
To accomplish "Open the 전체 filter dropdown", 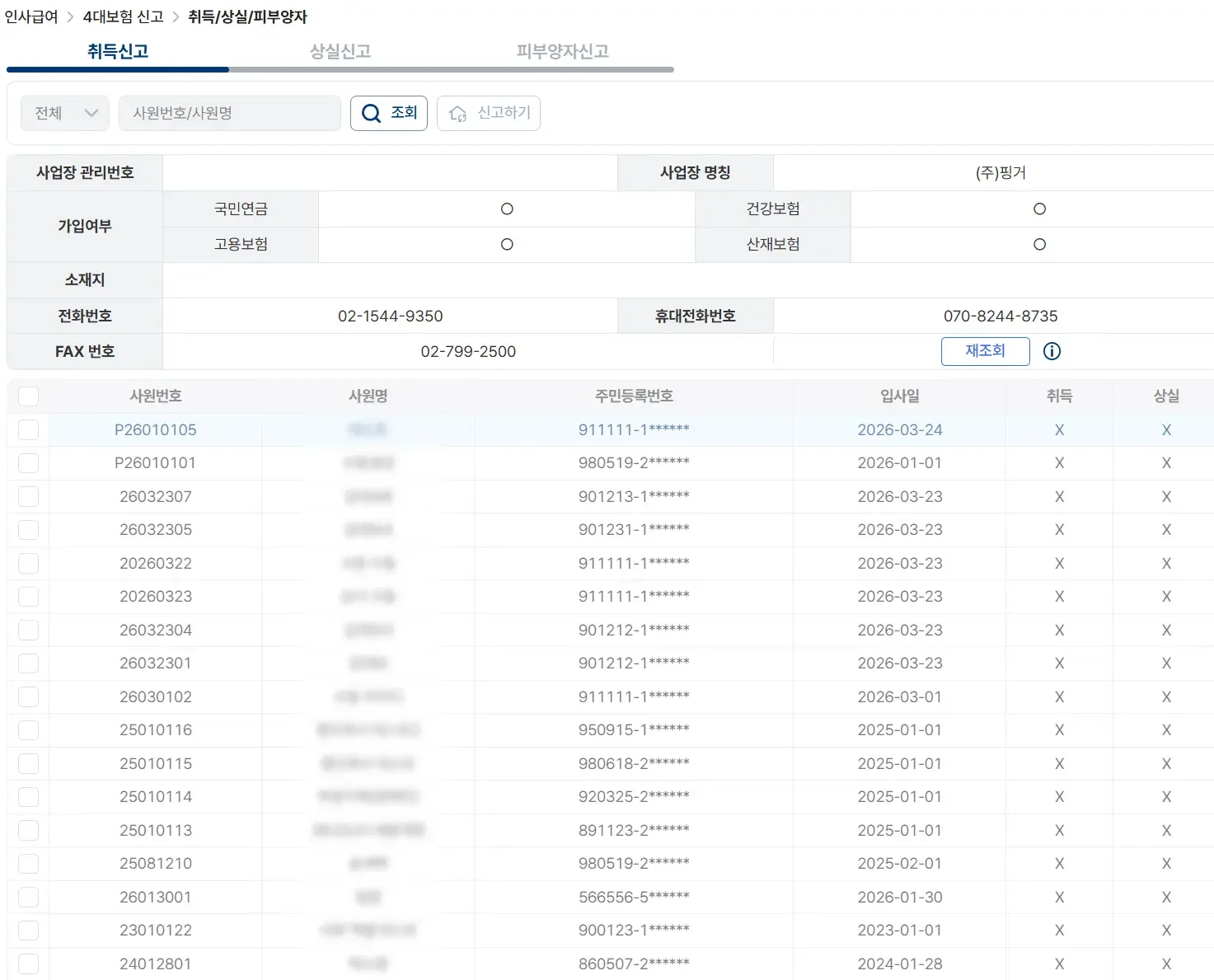I will click(x=66, y=113).
